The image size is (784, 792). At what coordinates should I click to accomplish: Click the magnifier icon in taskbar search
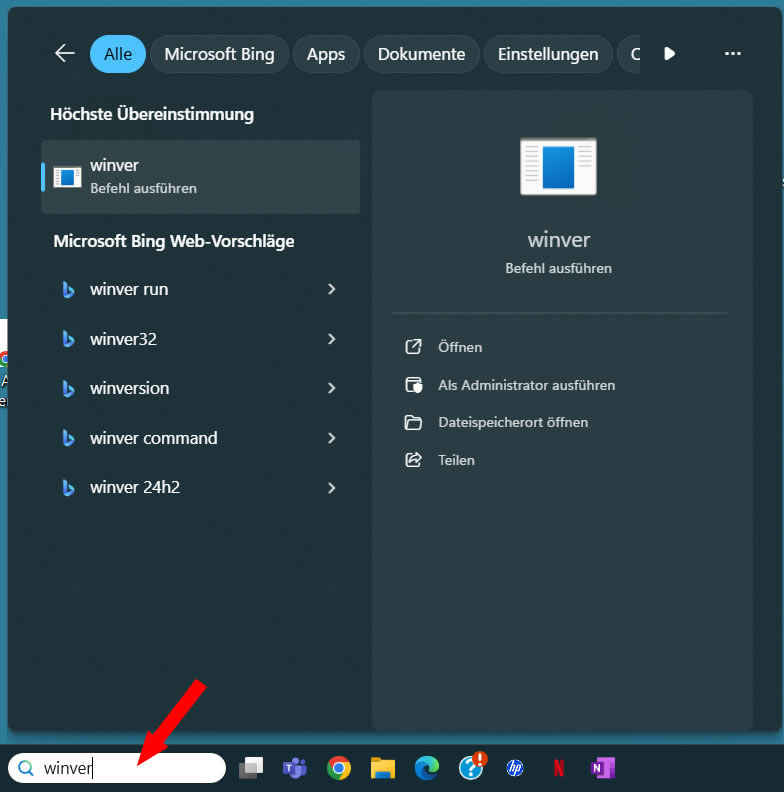(x=26, y=768)
